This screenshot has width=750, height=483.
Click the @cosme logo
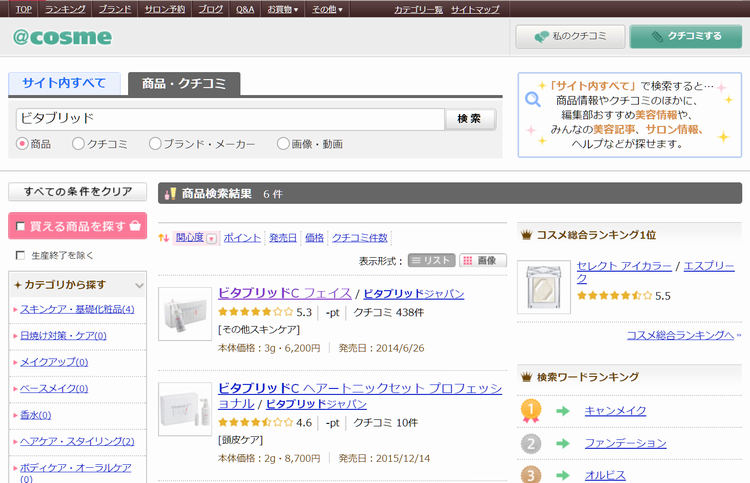tap(62, 37)
